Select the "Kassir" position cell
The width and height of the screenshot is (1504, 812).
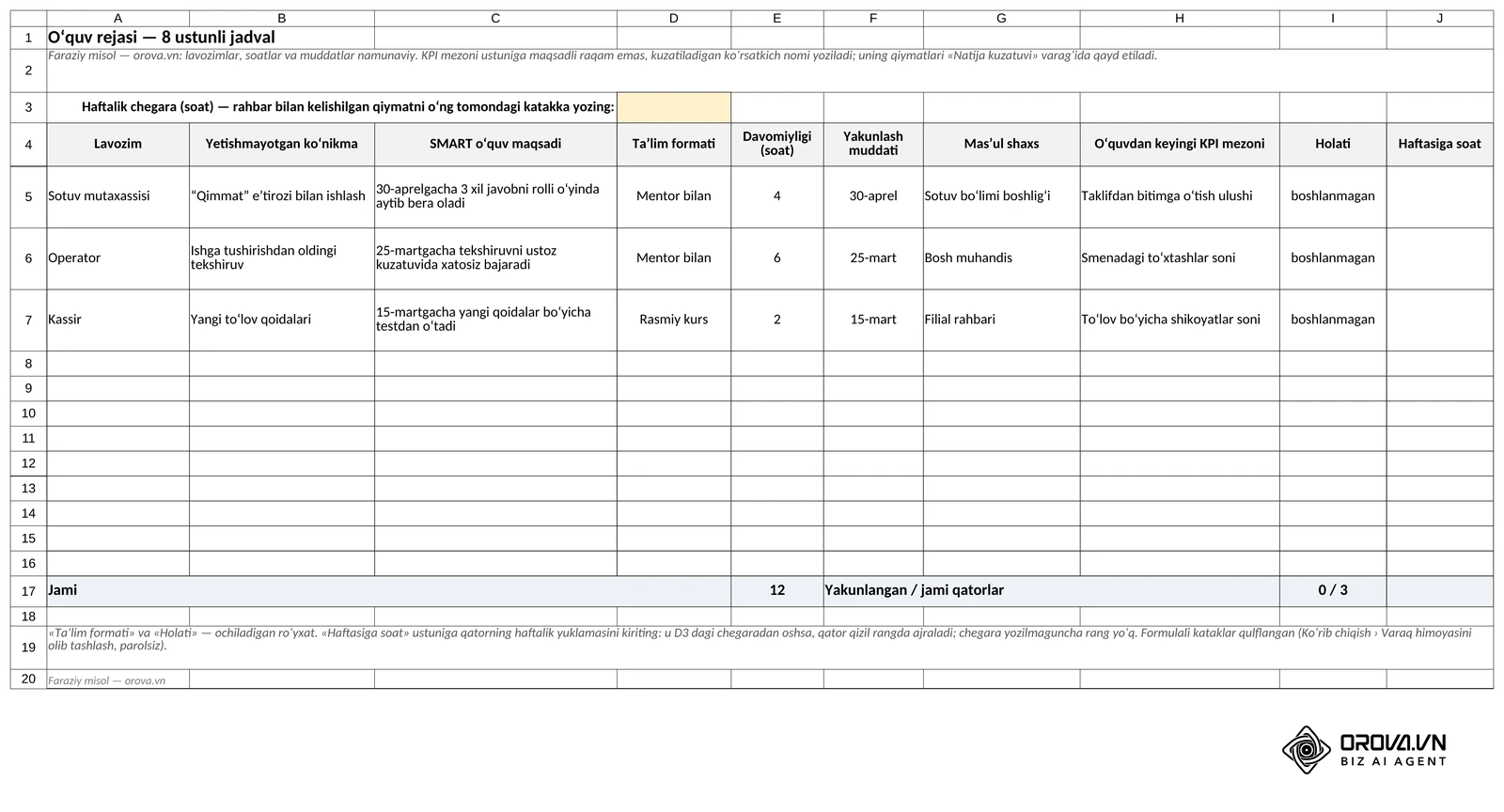117,320
